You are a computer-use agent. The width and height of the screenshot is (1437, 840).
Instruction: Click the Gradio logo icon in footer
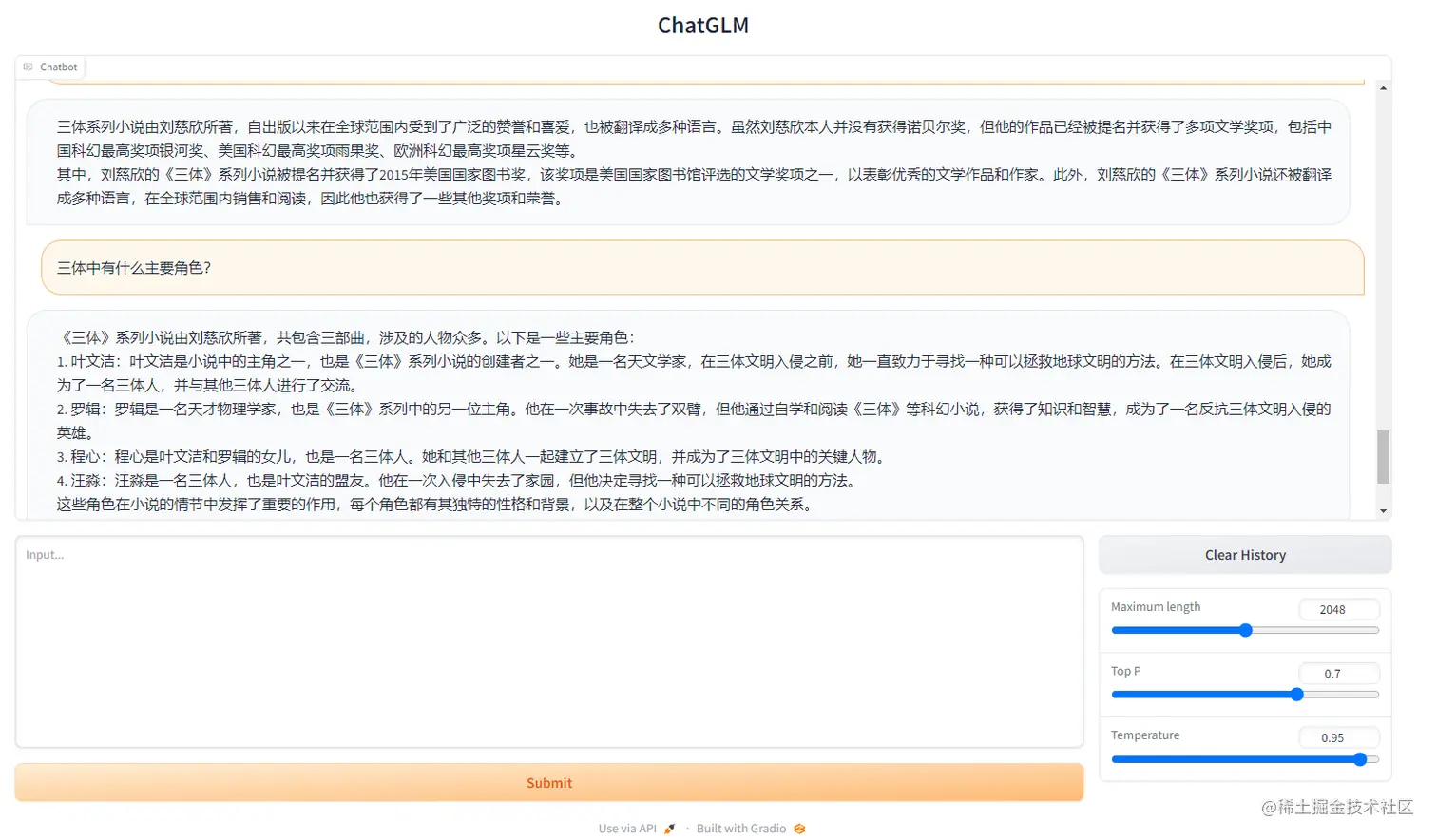pyautogui.click(x=799, y=829)
